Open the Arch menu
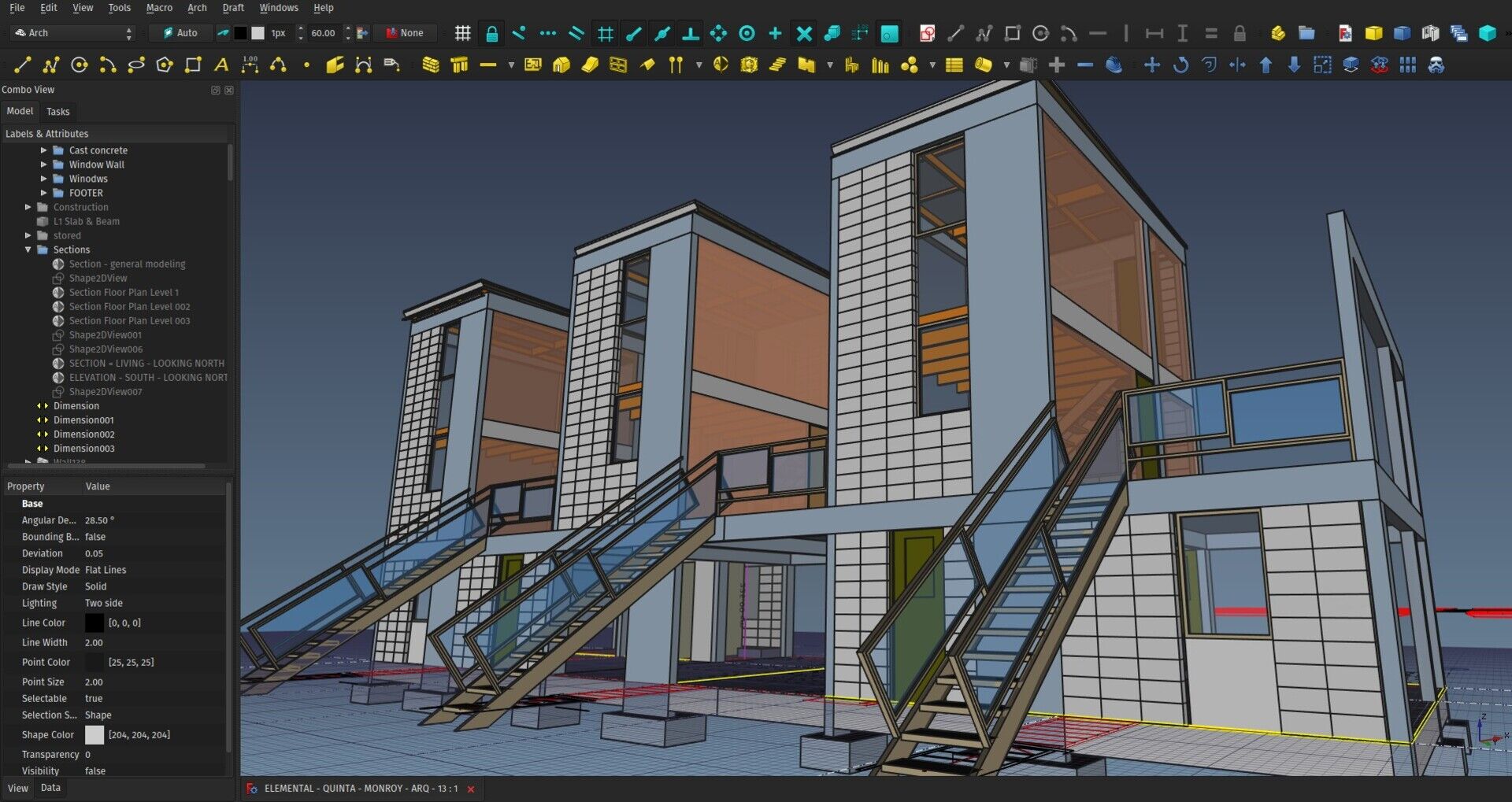 (197, 8)
